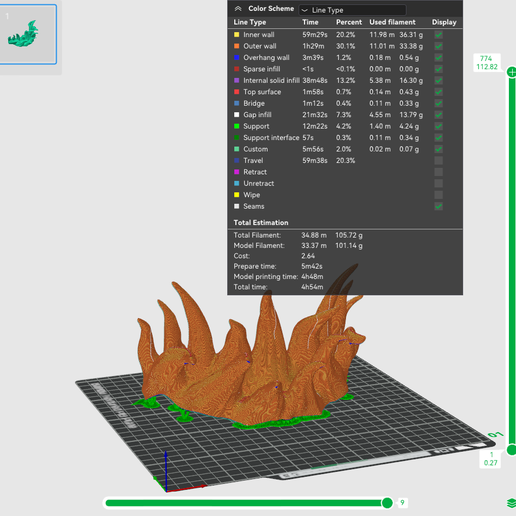
Task: Click the Overhang wall blue swatch
Action: coord(237,58)
